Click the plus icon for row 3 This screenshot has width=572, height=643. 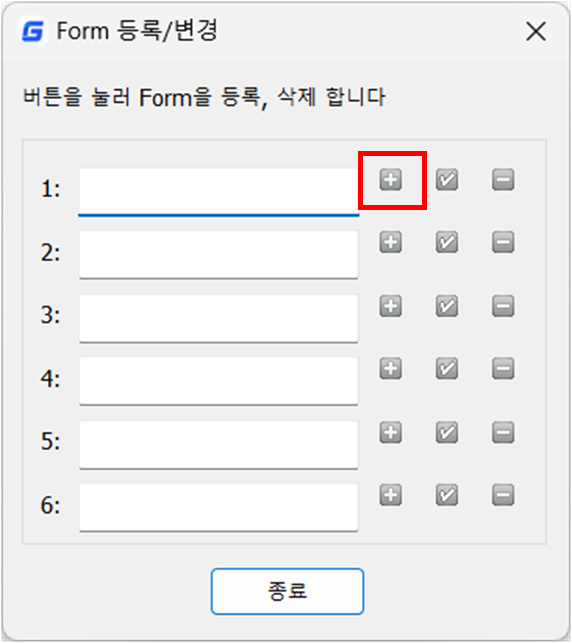(390, 306)
